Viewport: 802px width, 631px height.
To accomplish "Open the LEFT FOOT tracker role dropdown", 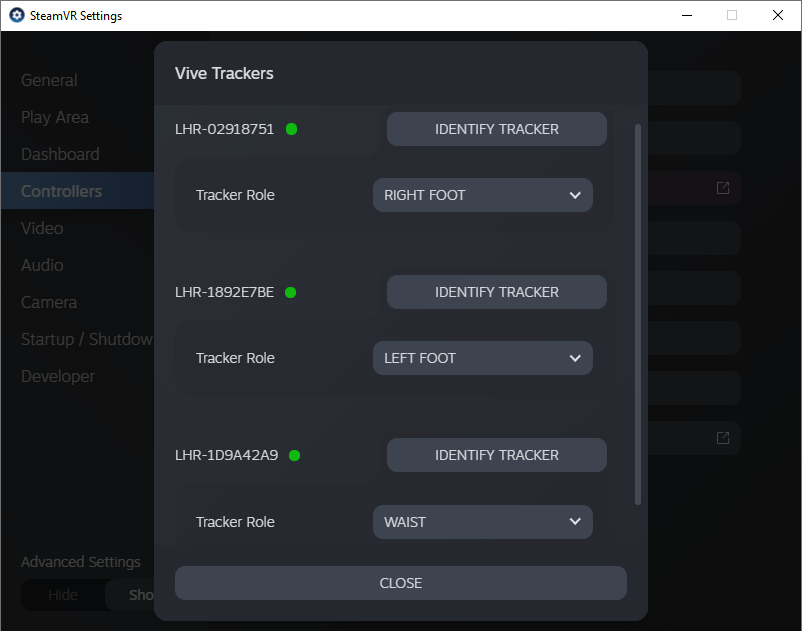I will [482, 358].
